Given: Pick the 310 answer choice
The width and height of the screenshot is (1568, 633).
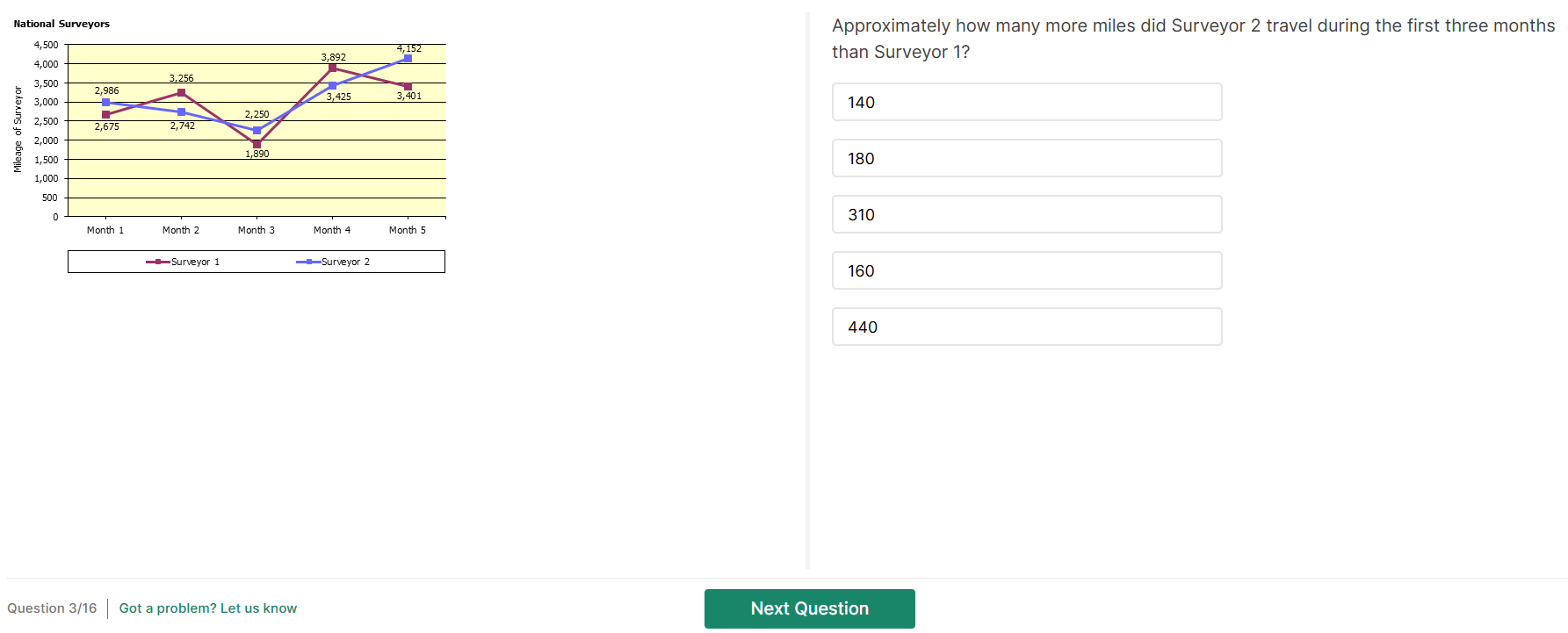Looking at the screenshot, I should tap(1026, 214).
